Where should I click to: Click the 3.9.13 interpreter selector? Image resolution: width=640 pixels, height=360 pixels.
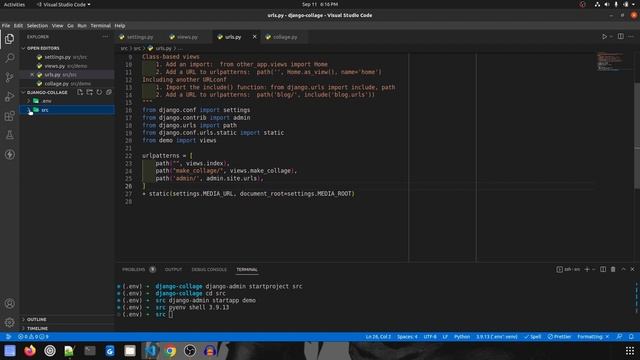496,337
